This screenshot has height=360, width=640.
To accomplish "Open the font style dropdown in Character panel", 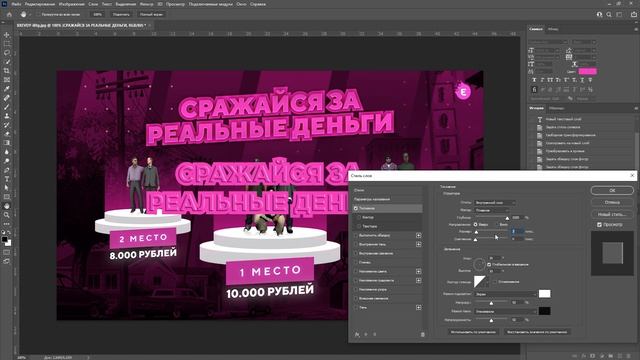I will [x=584, y=42].
